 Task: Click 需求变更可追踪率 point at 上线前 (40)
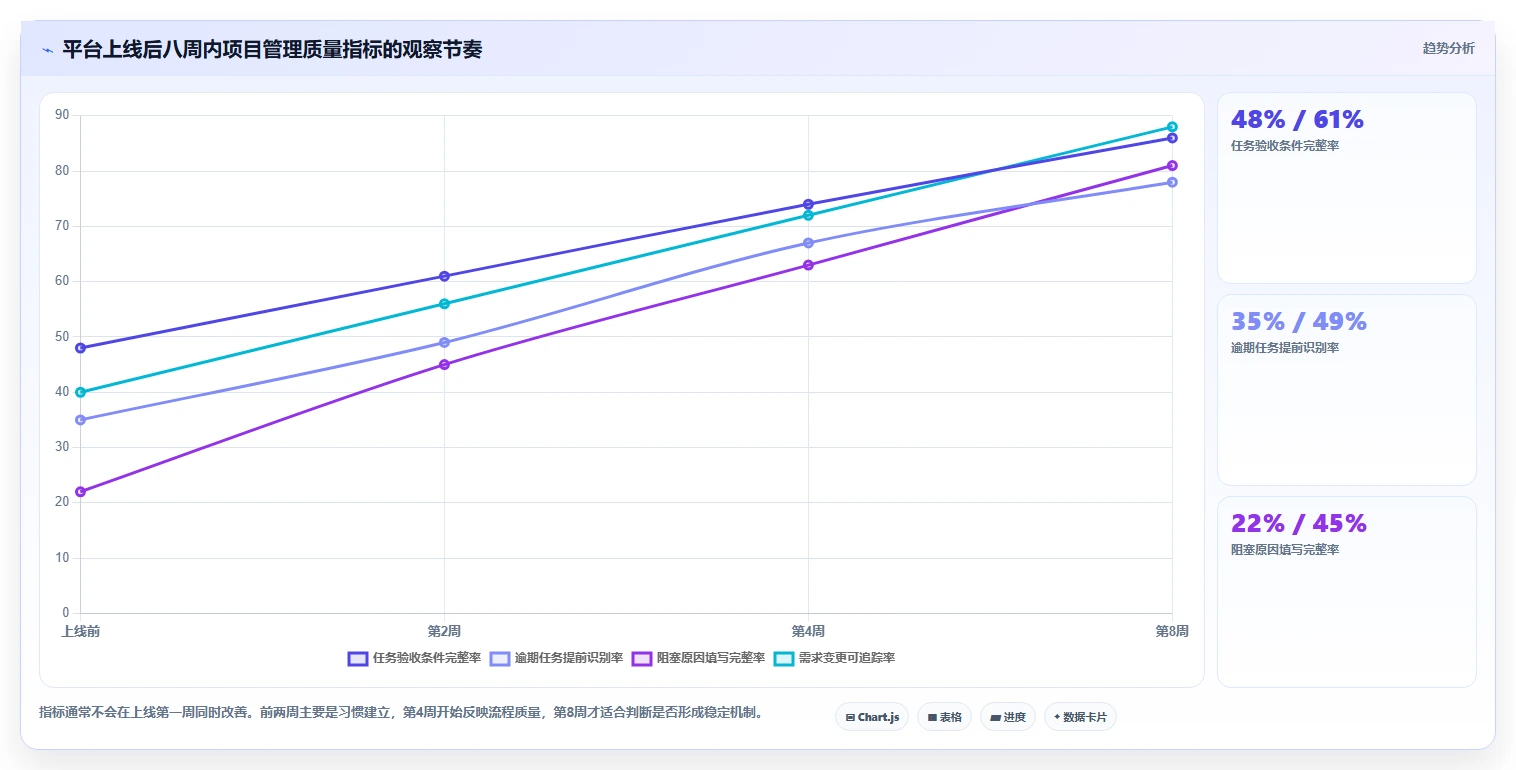[x=80, y=392]
